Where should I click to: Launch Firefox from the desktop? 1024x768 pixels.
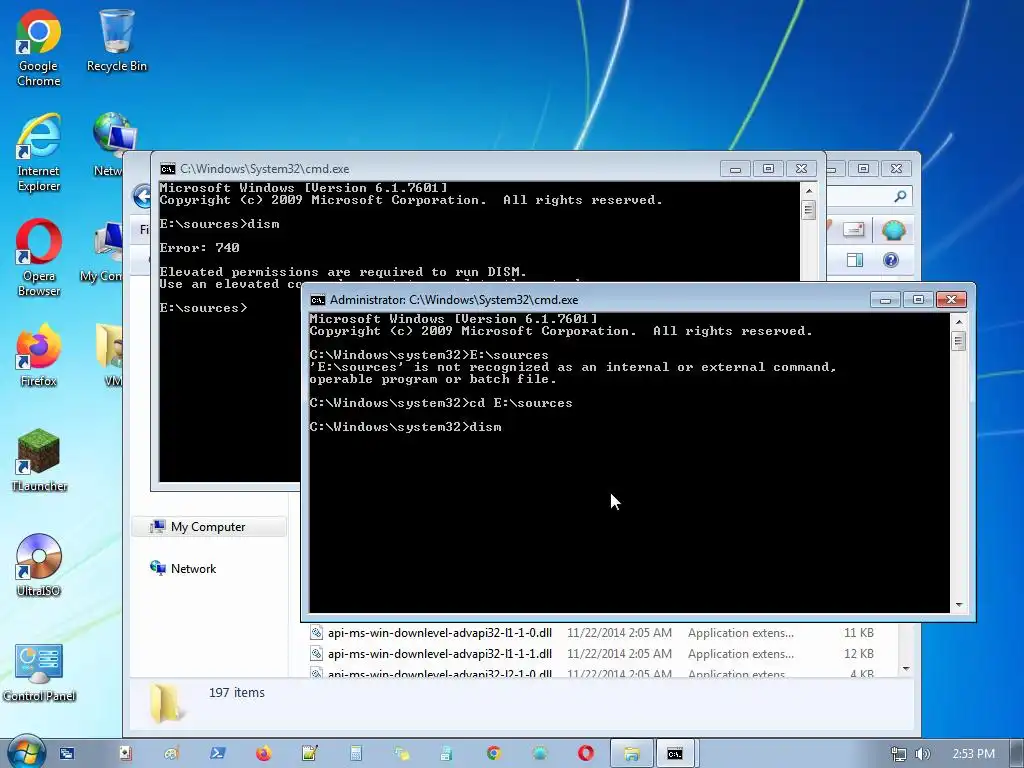(x=39, y=355)
